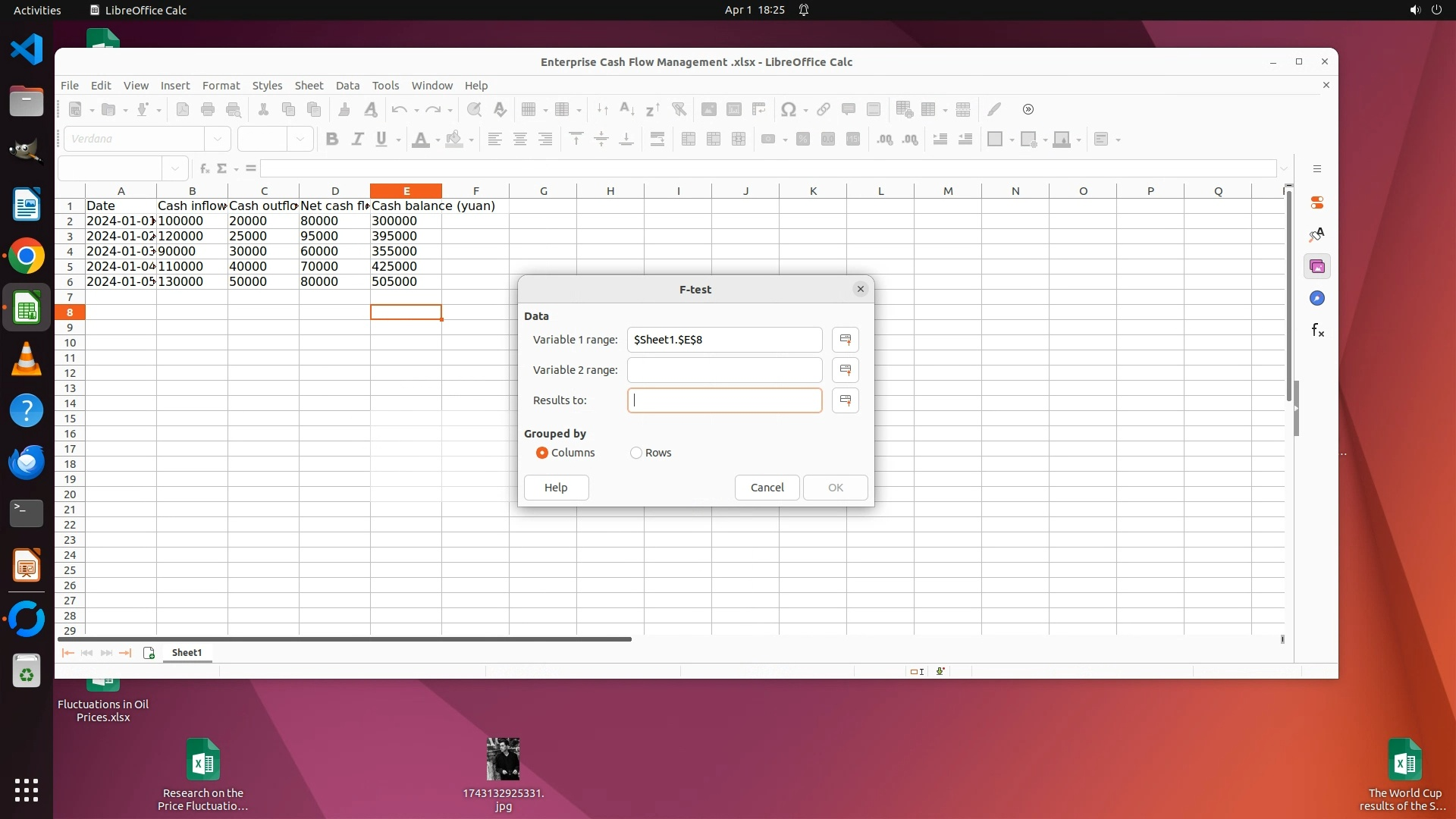Click the Insert Special Character icon
The width and height of the screenshot is (1456, 819).
pos(788,110)
